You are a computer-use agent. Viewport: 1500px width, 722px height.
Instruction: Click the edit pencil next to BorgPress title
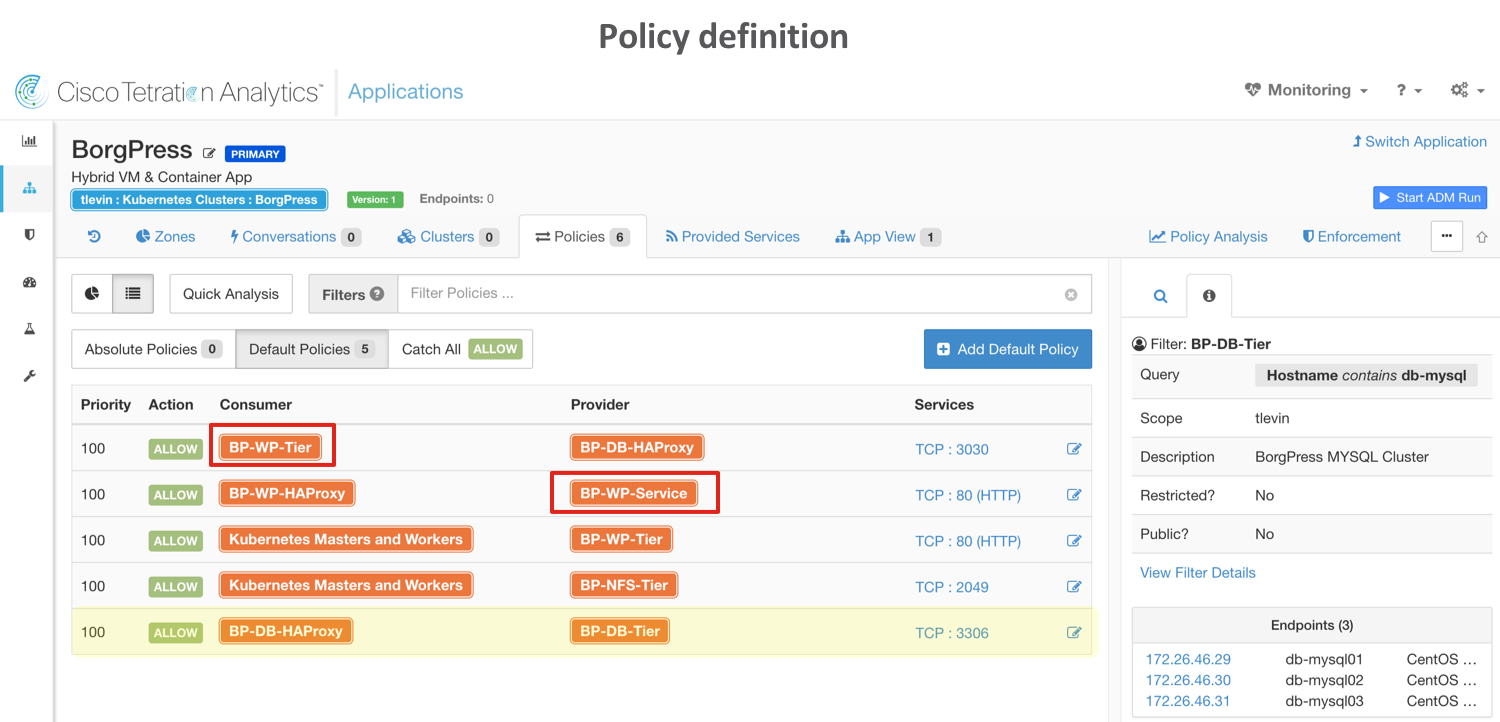209,153
